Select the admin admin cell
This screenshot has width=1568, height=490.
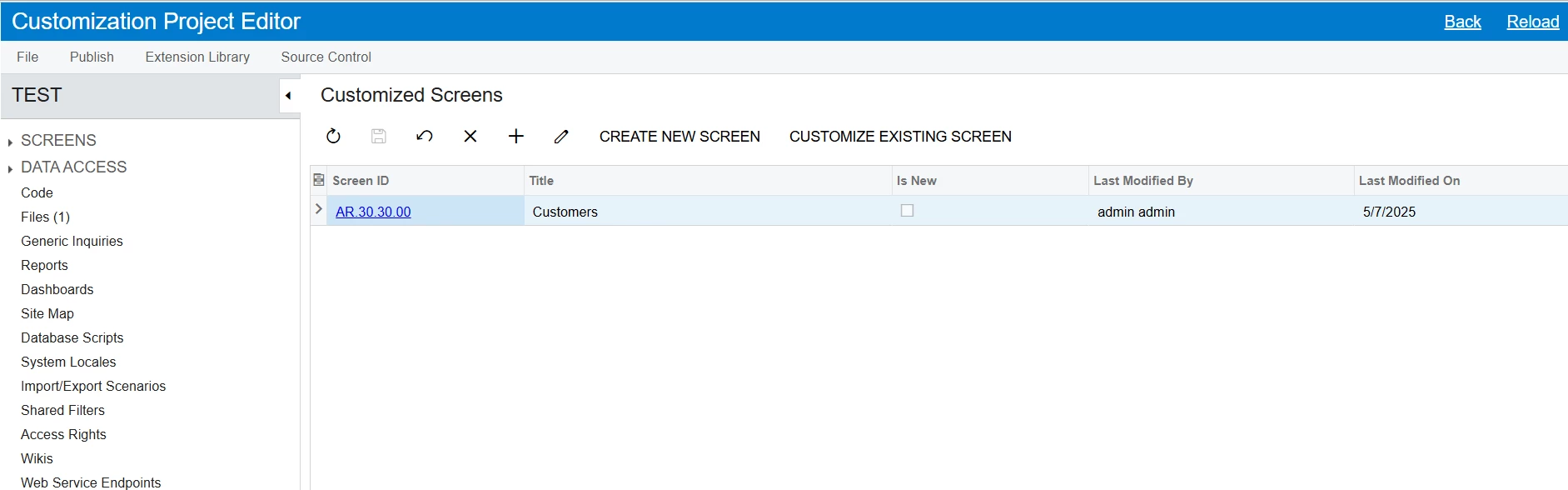pyautogui.click(x=1222, y=212)
